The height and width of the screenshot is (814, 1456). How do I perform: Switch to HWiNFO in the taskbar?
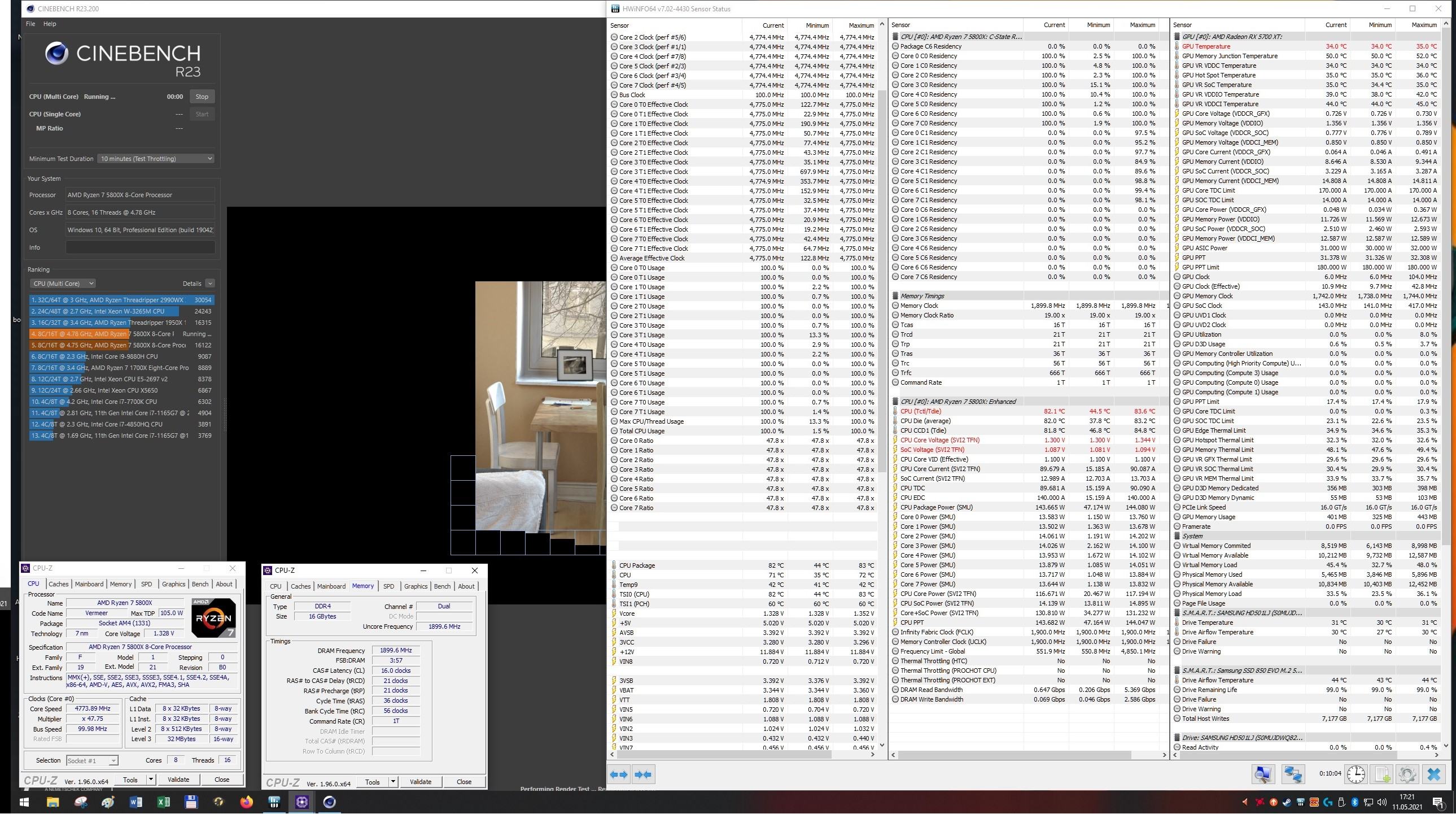click(274, 802)
